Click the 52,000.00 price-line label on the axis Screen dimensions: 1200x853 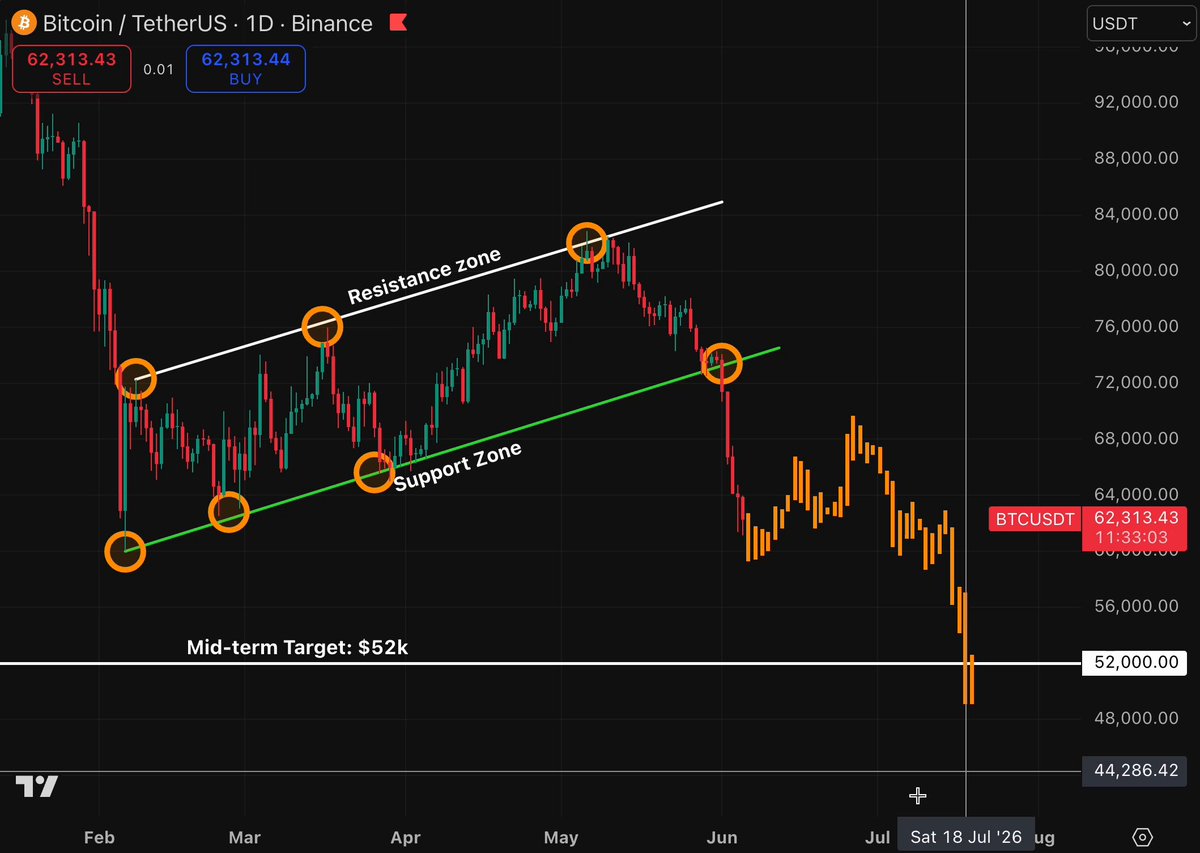pyautogui.click(x=1136, y=662)
